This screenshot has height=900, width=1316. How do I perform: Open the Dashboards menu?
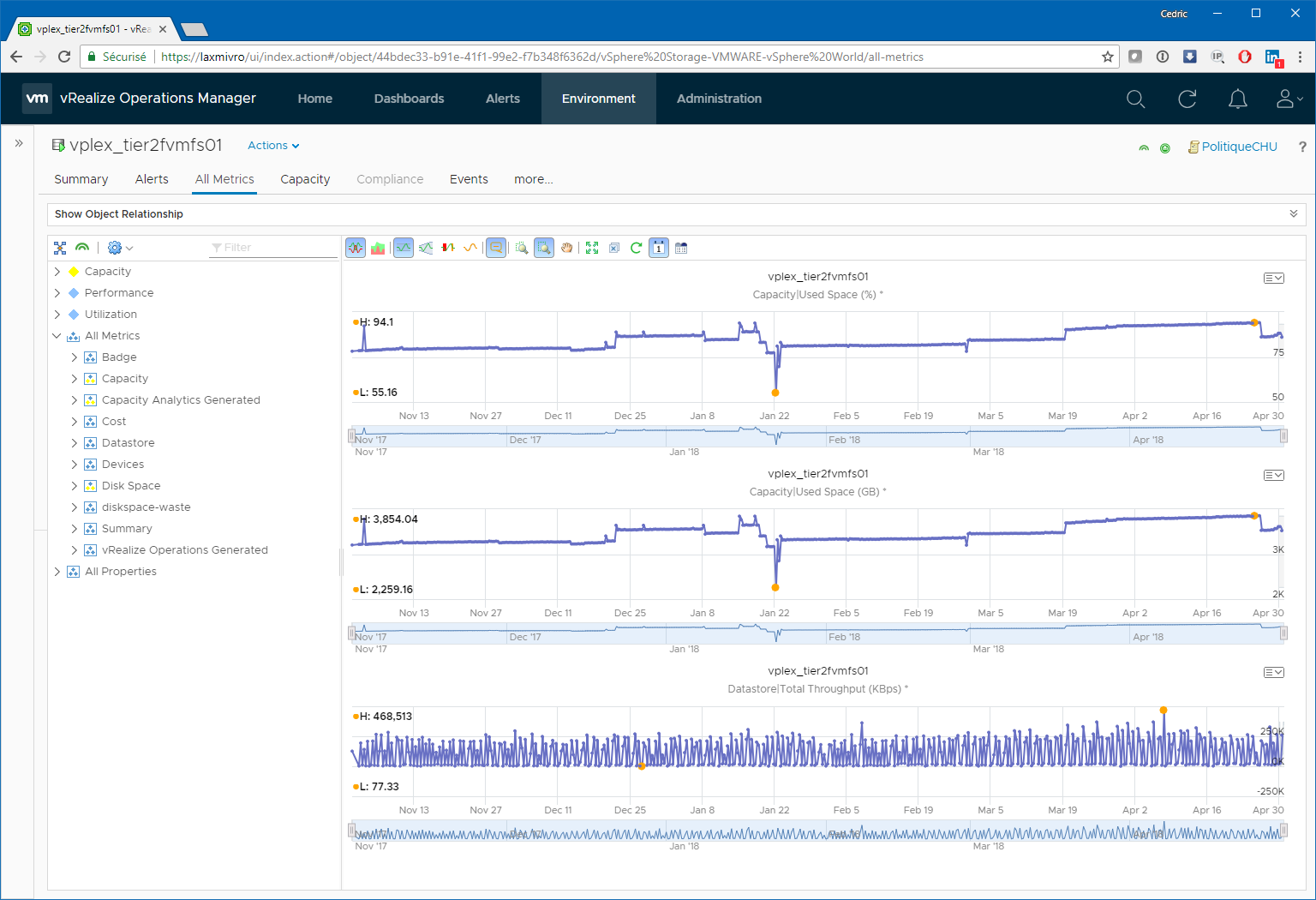coord(409,99)
